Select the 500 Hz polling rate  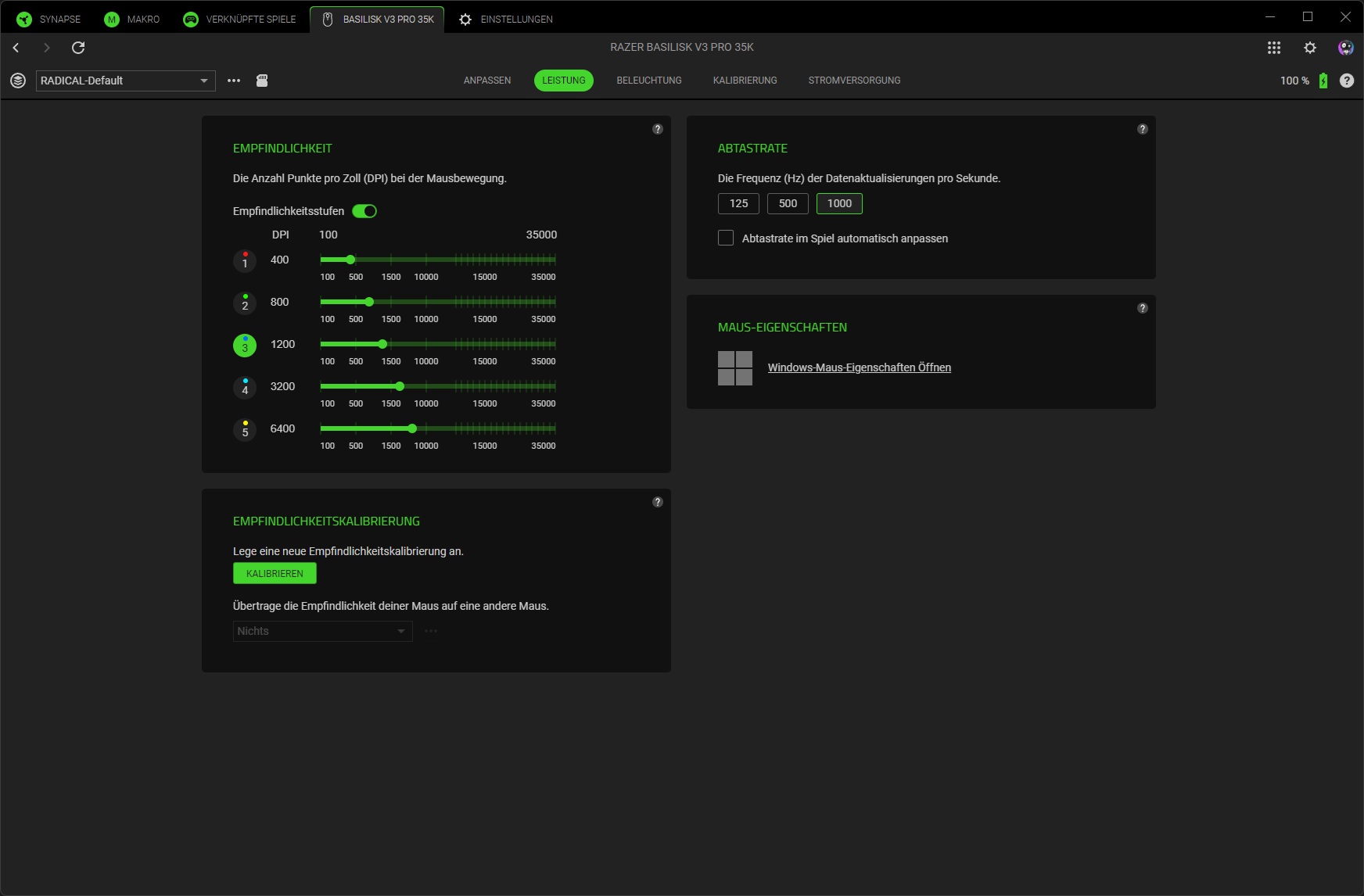pyautogui.click(x=788, y=203)
